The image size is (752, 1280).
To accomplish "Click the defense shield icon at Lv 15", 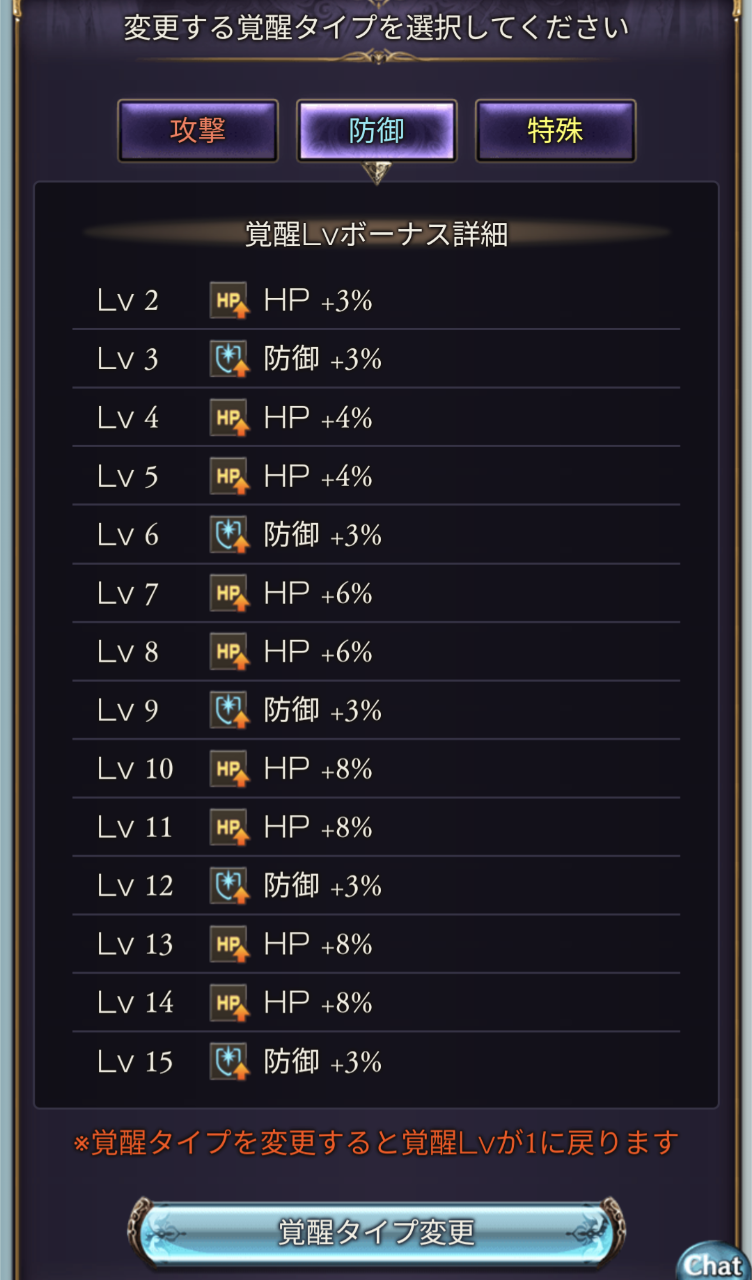I will (228, 1061).
